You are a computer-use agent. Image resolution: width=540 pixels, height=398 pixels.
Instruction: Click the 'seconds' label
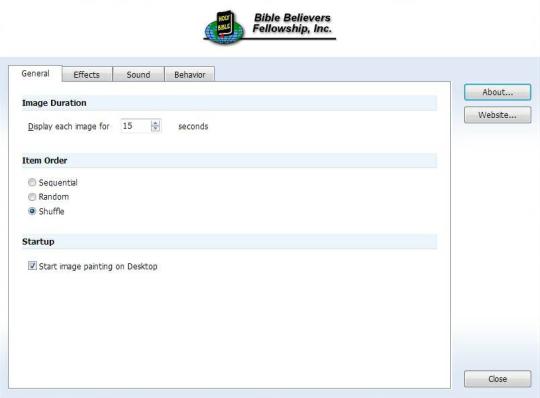193,126
